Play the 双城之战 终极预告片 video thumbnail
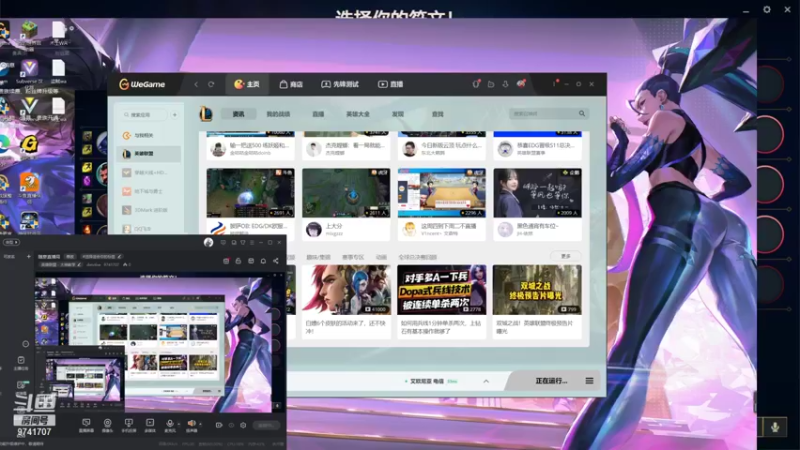800x450 pixels. pyautogui.click(x=537, y=289)
